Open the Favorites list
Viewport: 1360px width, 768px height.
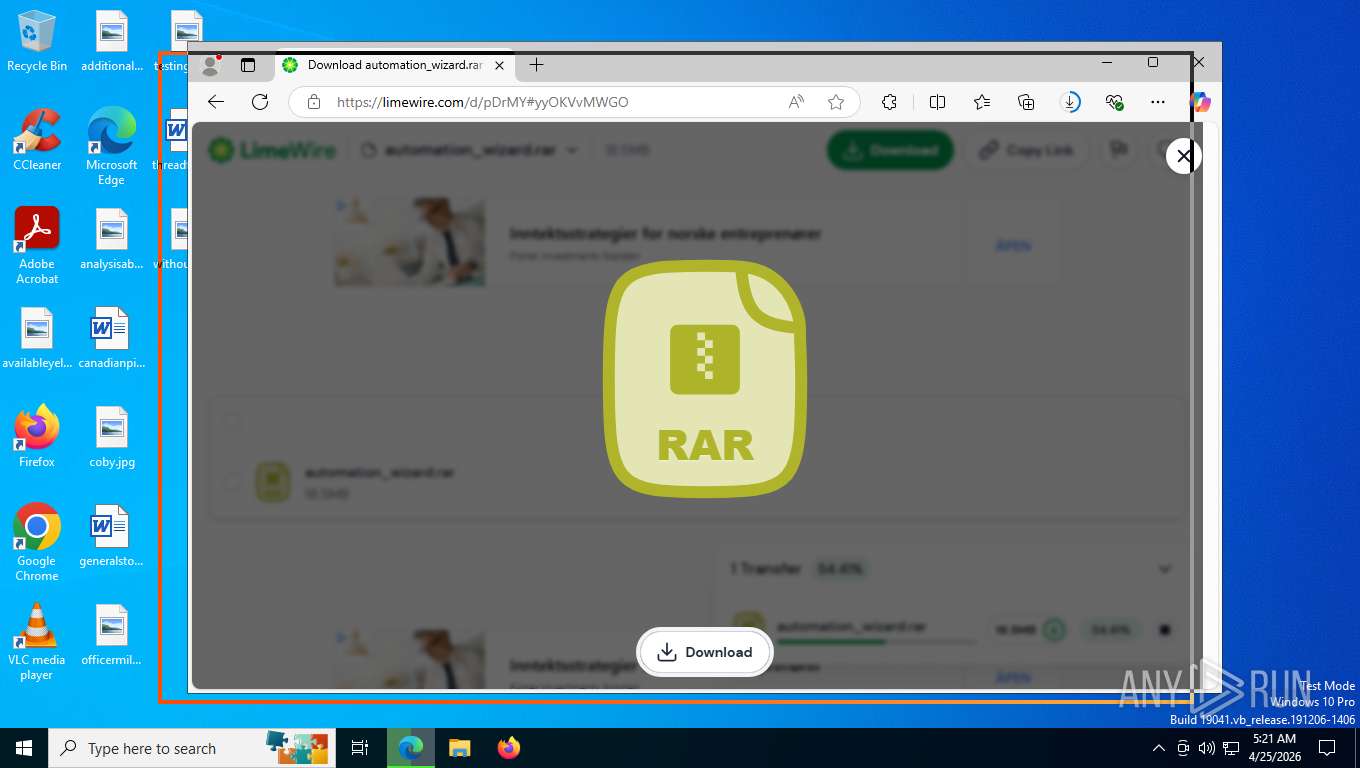click(982, 102)
